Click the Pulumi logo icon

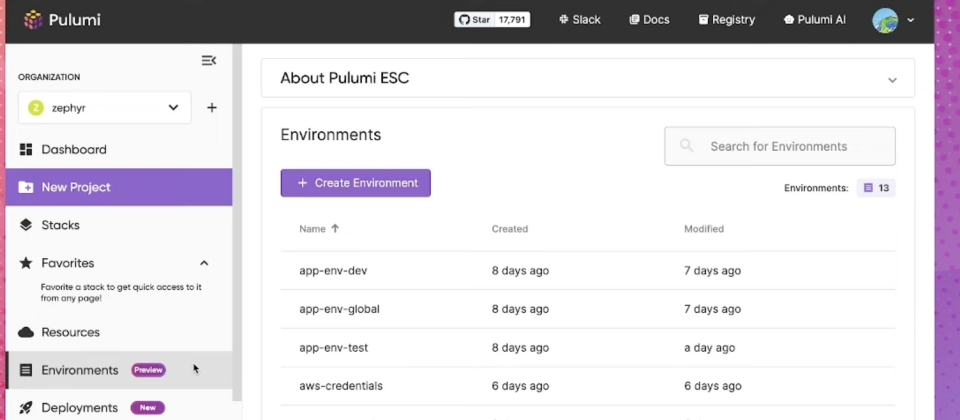tap(33, 20)
